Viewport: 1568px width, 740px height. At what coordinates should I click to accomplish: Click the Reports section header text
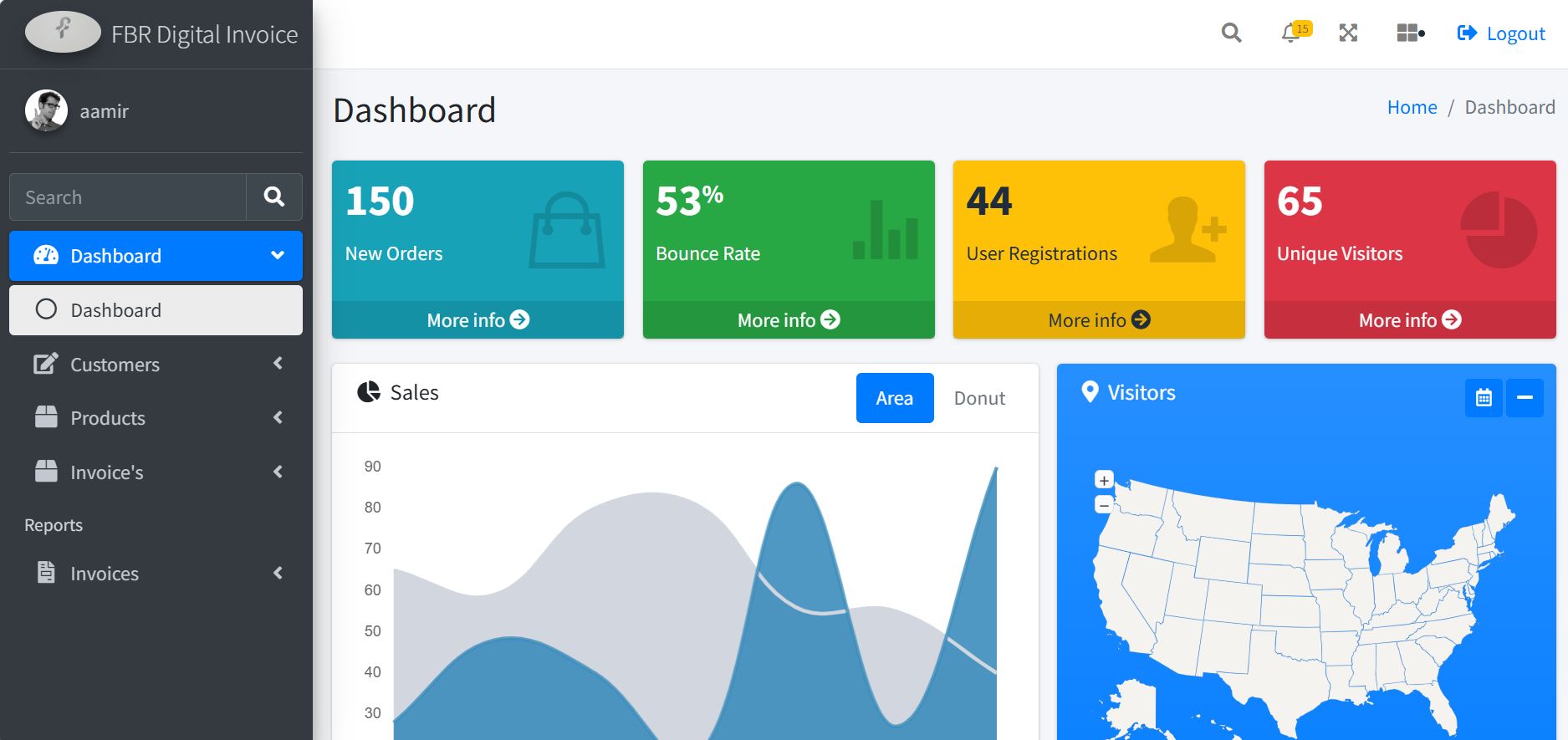pyautogui.click(x=54, y=525)
